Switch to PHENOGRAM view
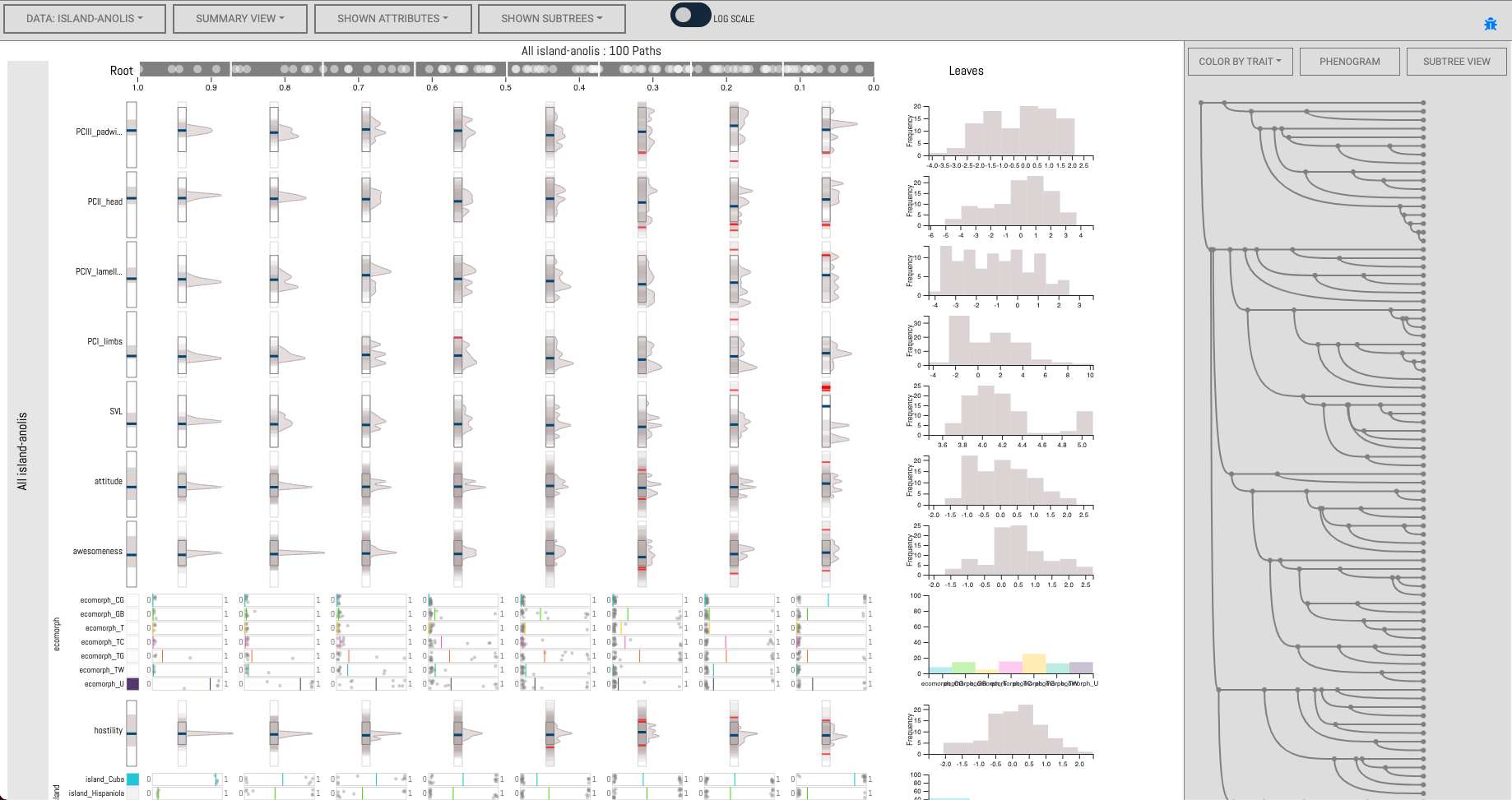Screen dimensions: 1512x800 click(x=1350, y=62)
